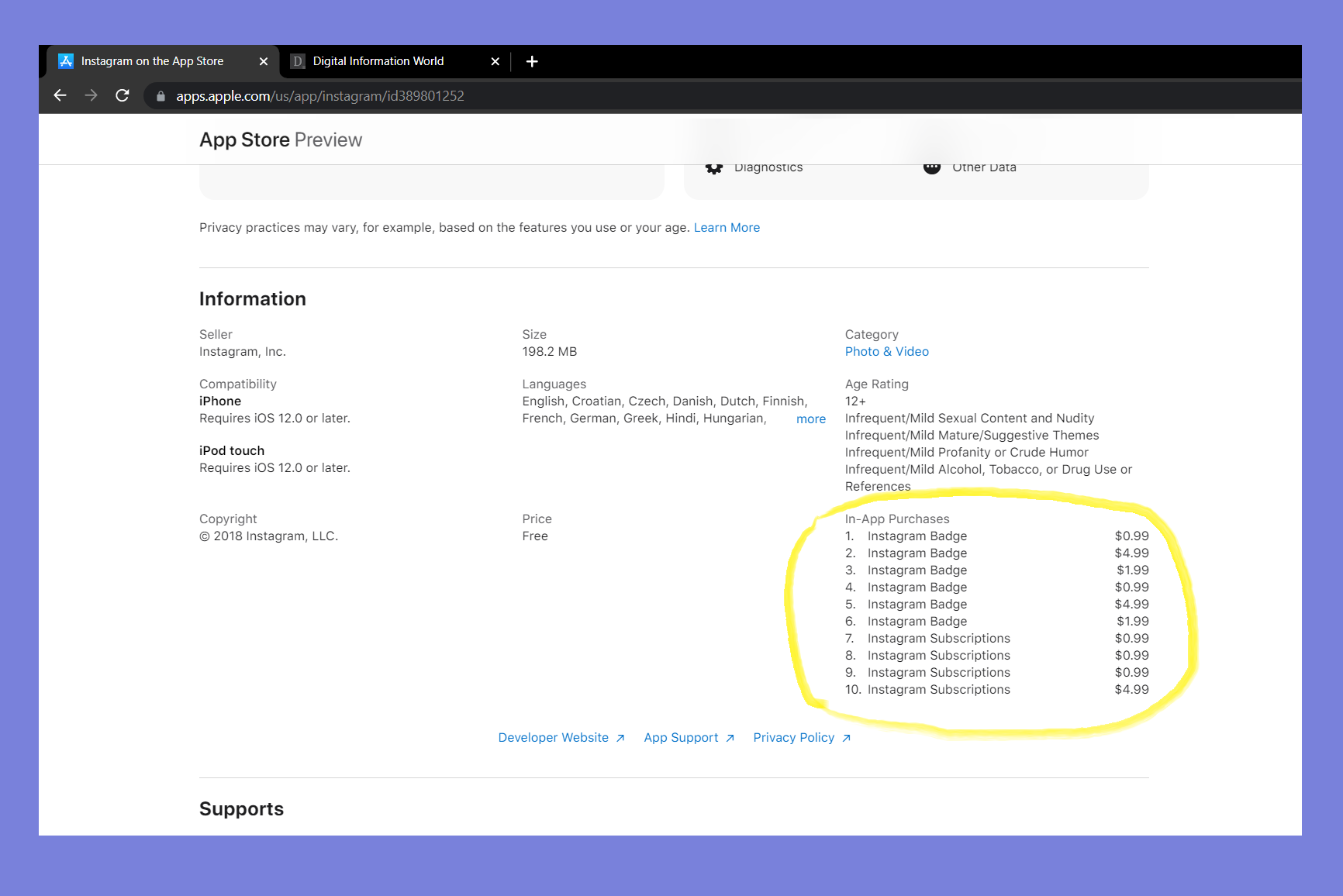The height and width of the screenshot is (896, 1343).
Task: Click the browser back arrow
Action: 60,95
